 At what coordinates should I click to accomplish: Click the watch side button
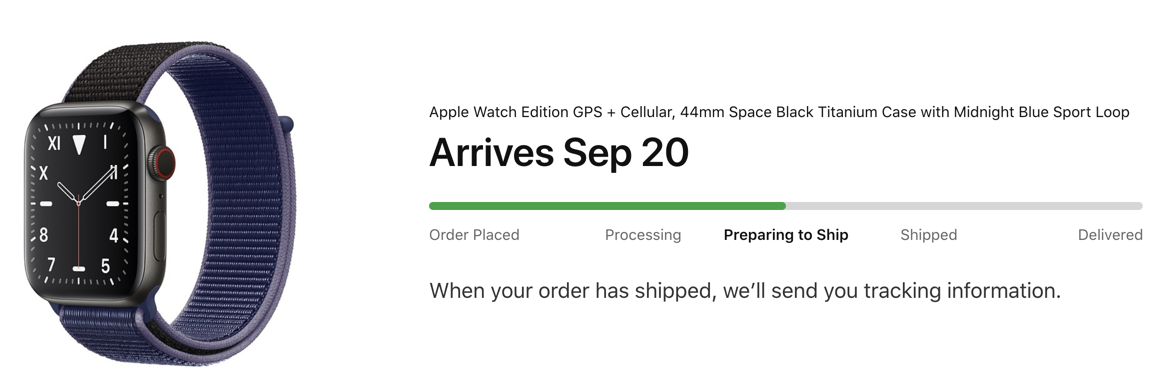tap(160, 235)
